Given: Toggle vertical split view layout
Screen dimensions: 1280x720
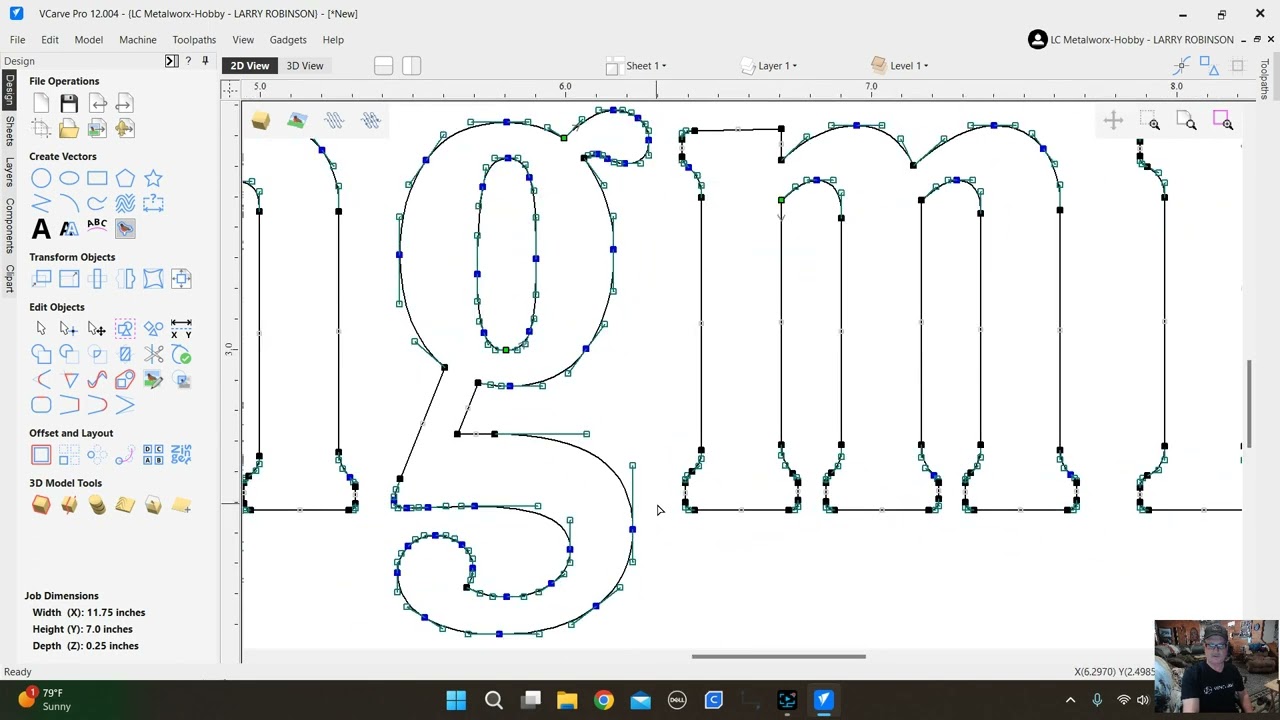Looking at the screenshot, I should click(411, 66).
